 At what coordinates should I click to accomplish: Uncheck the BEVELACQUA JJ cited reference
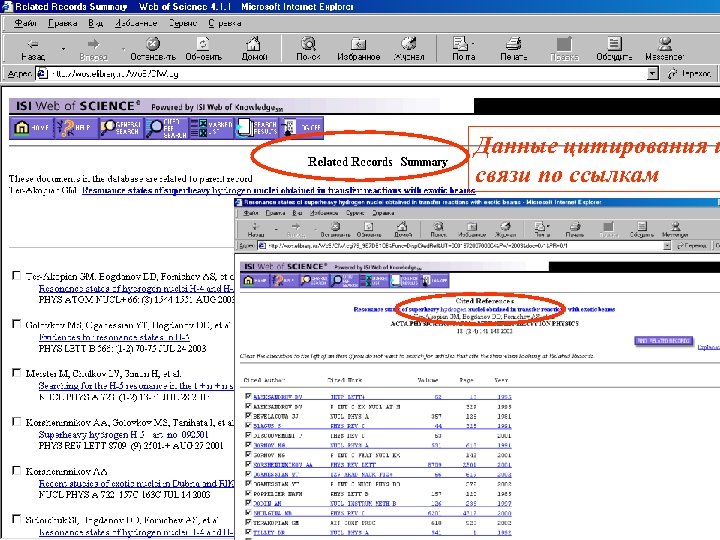248,416
